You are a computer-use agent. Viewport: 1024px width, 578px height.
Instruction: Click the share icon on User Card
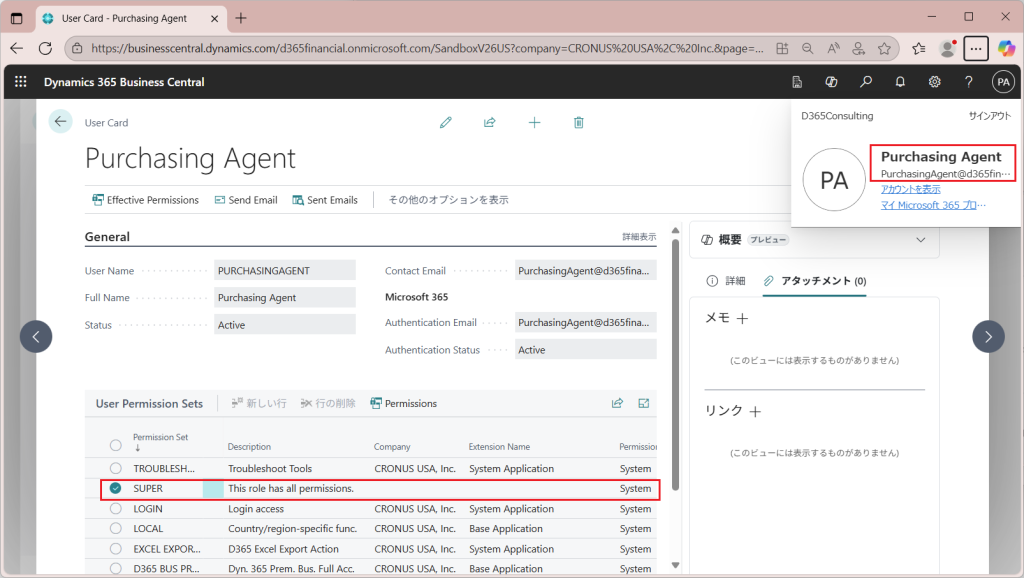pos(489,122)
